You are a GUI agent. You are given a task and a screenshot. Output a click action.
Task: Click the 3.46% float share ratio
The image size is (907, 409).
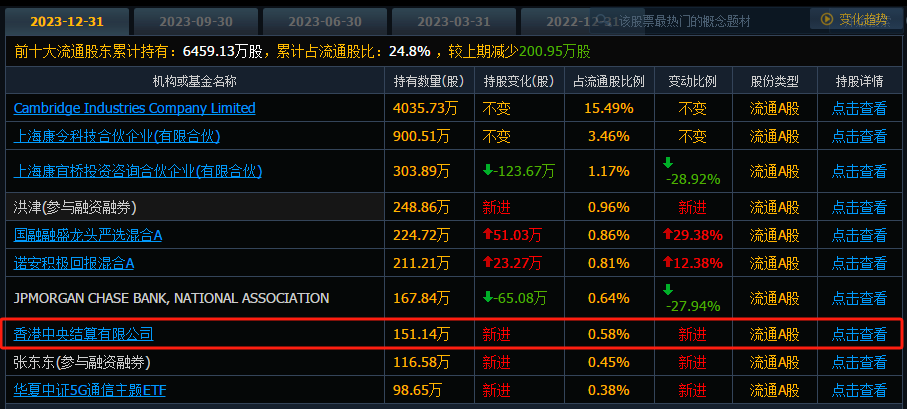tap(609, 137)
